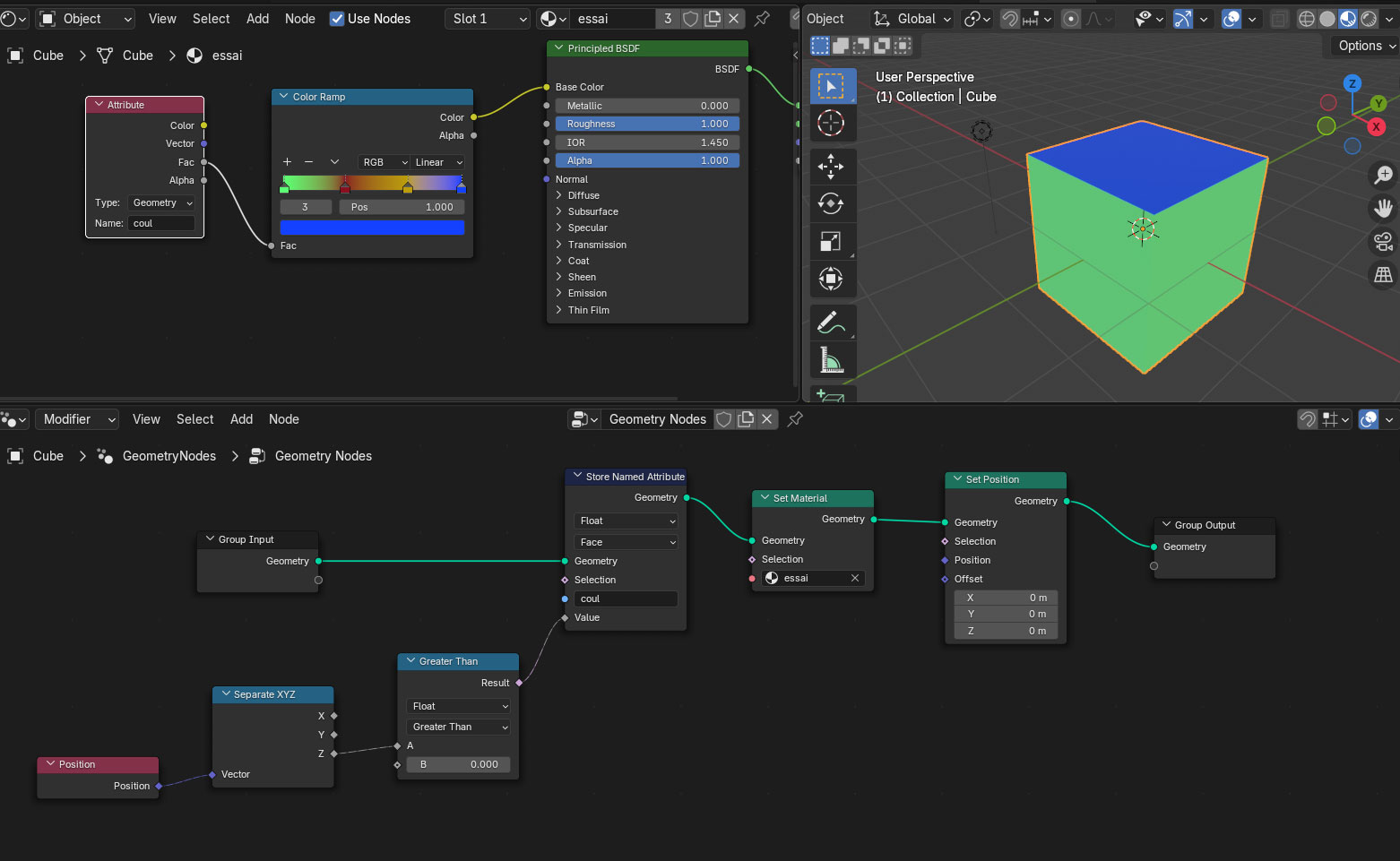Activate the 3D Cursor tool

tap(831, 123)
